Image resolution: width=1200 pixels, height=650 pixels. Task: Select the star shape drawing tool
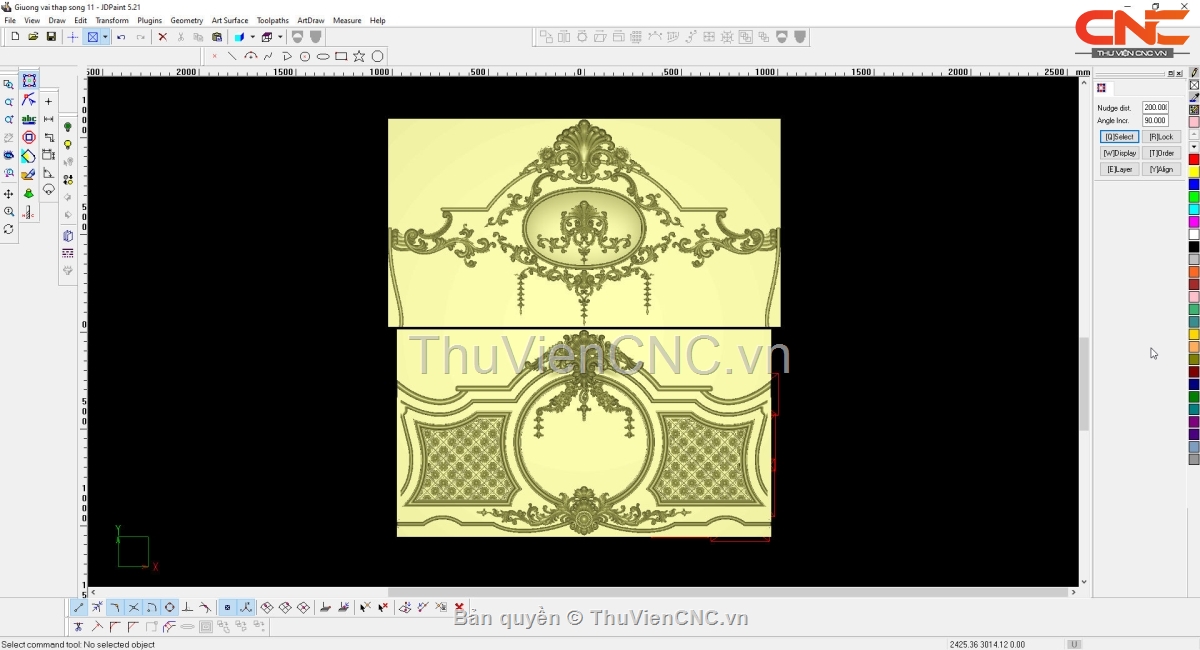(359, 57)
